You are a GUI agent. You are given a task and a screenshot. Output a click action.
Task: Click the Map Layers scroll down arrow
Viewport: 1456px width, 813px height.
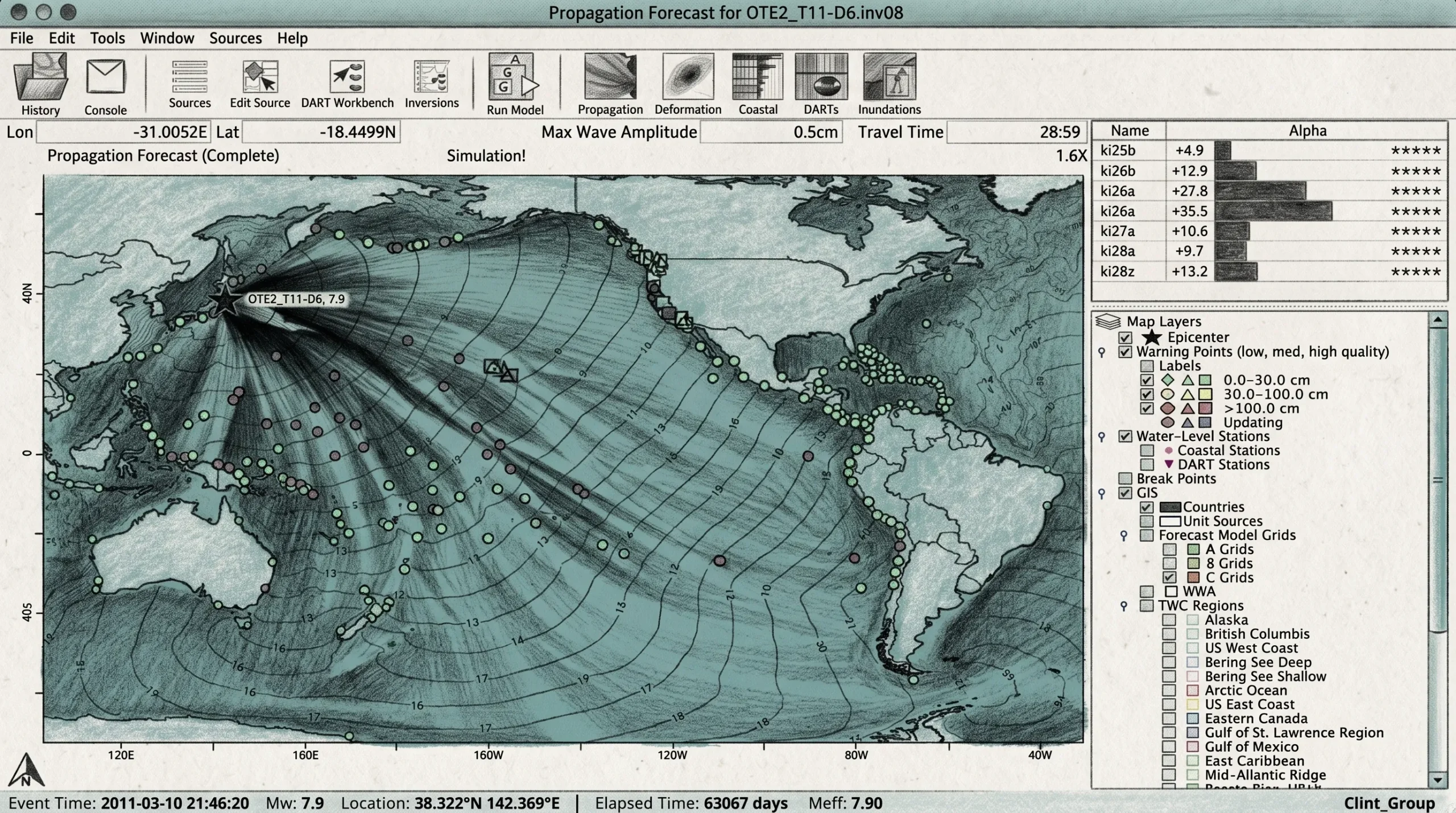[x=1438, y=780]
